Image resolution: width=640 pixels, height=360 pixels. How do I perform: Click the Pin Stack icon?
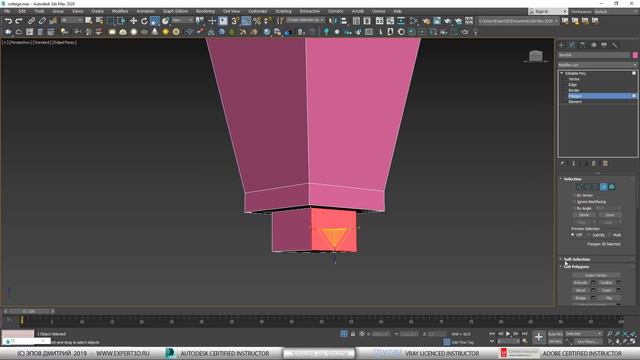tap(562, 164)
